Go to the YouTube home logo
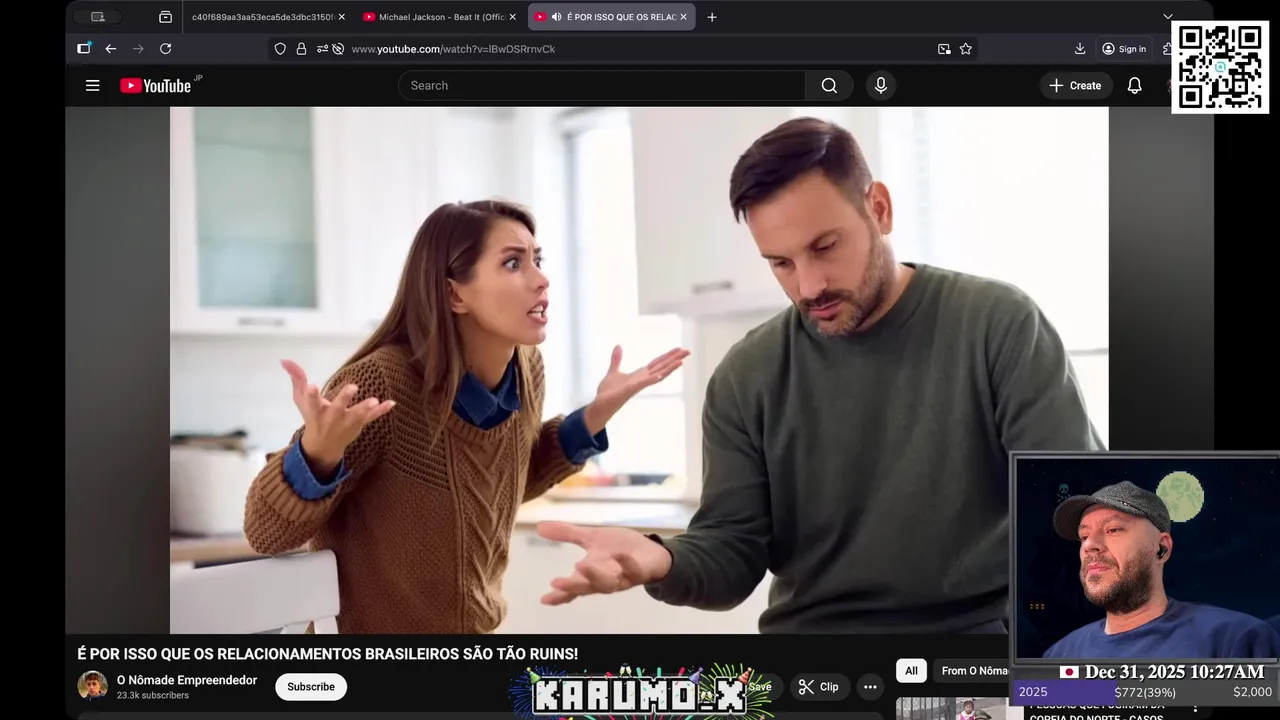 [156, 86]
